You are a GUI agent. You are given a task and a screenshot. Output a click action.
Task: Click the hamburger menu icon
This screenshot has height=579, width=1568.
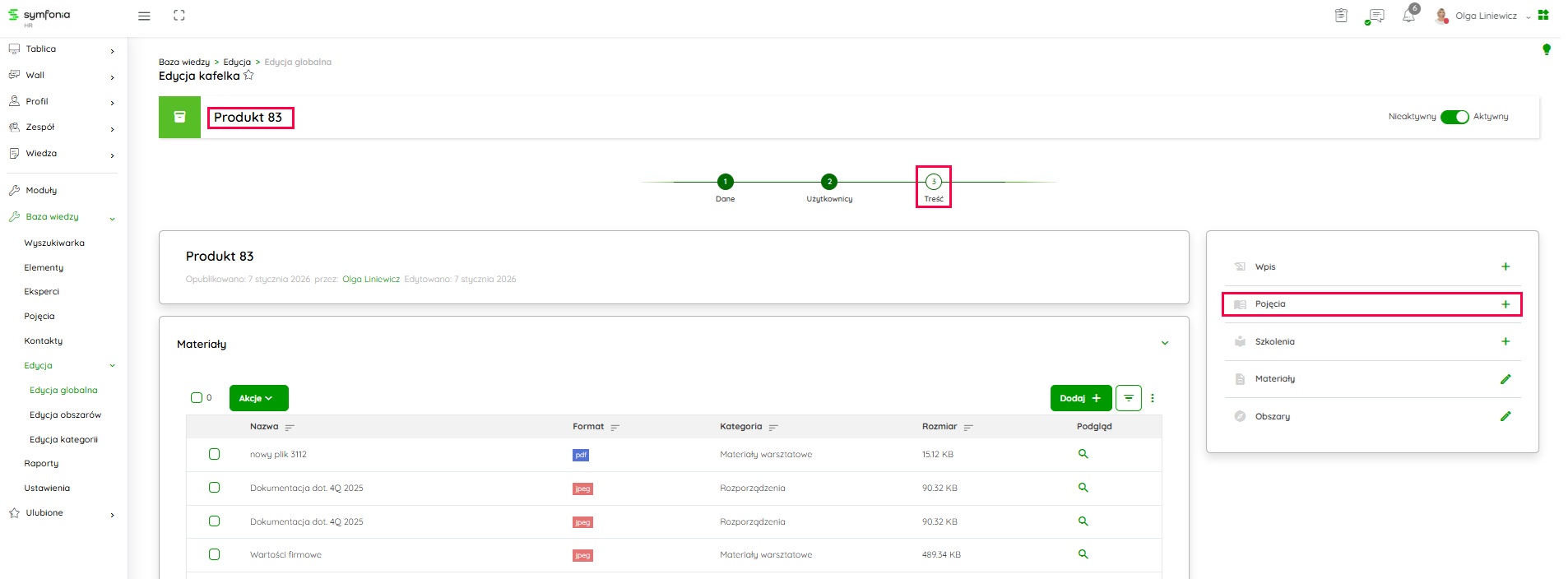tap(144, 16)
